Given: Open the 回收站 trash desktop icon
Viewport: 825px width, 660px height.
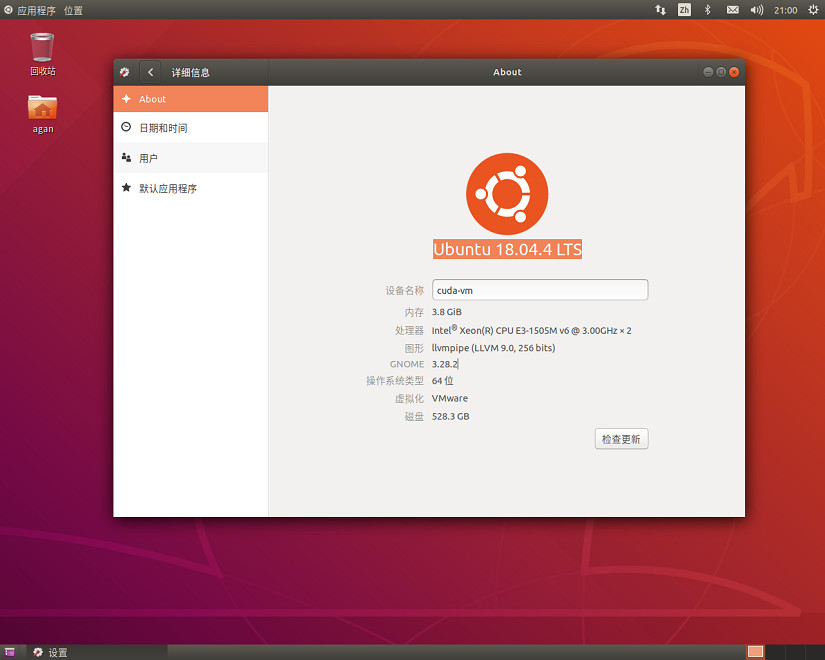Looking at the screenshot, I should click(x=42, y=54).
